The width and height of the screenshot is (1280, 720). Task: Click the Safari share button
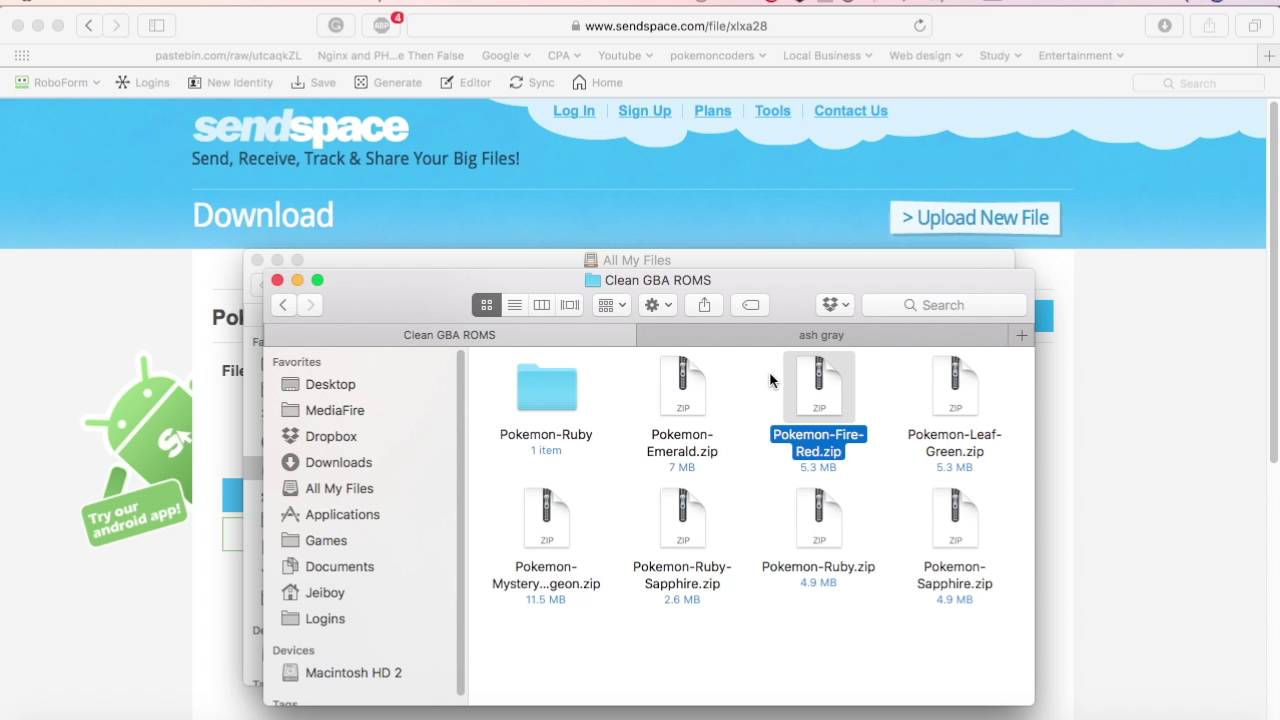coord(1210,26)
